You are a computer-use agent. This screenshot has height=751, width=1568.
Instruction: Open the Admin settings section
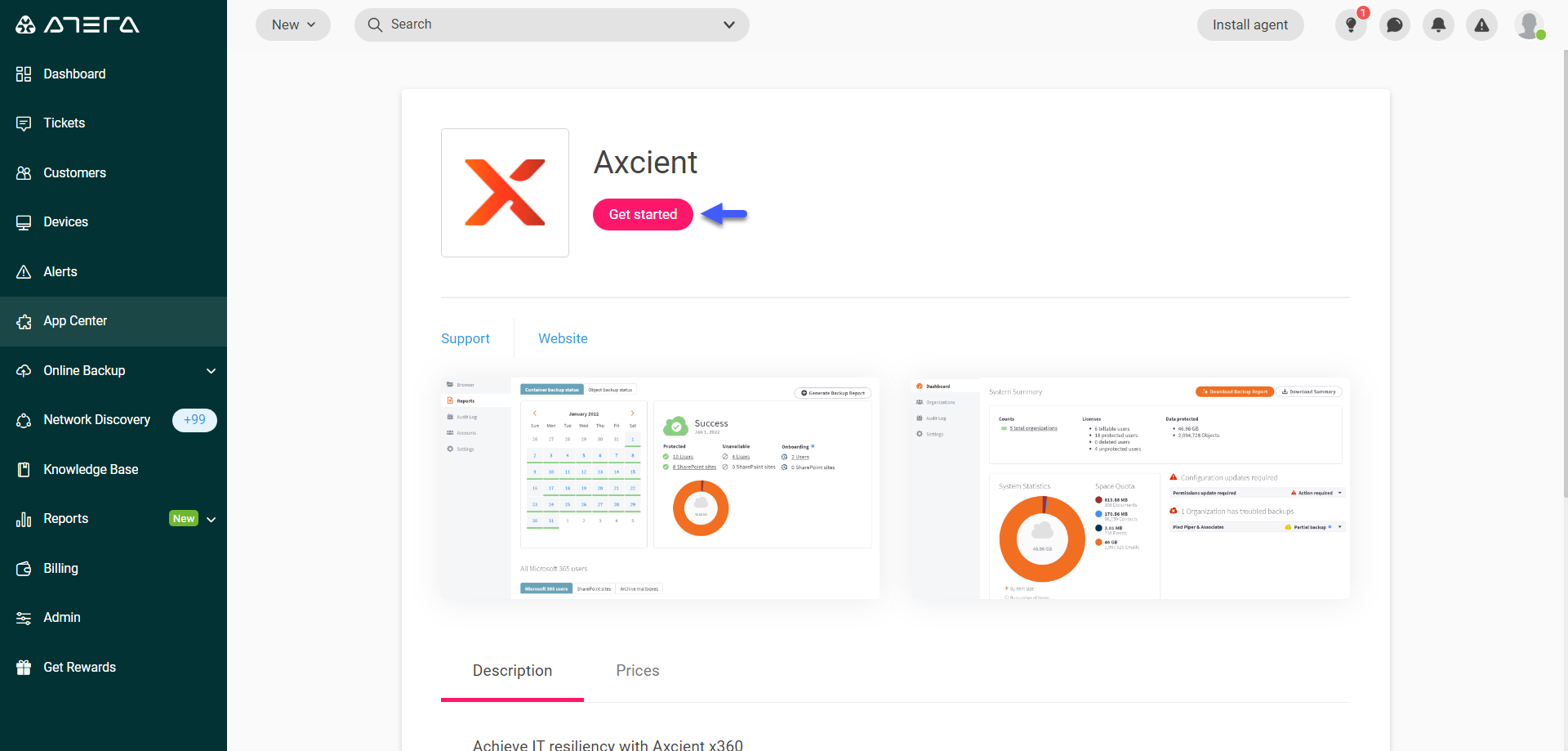[x=60, y=617]
